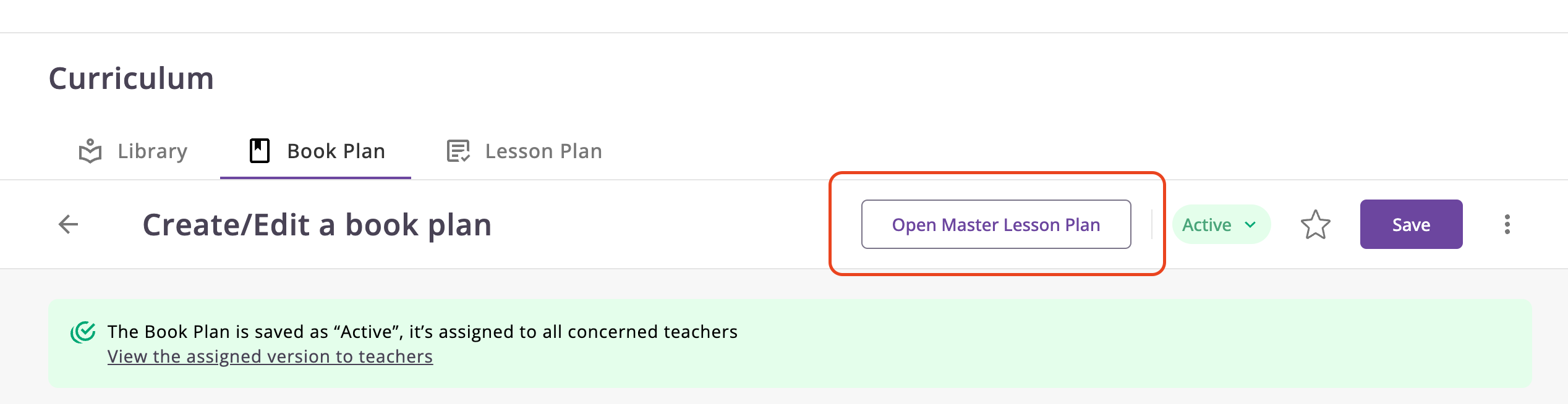Image resolution: width=1568 pixels, height=404 pixels.
Task: Save the book plan
Action: click(x=1410, y=224)
